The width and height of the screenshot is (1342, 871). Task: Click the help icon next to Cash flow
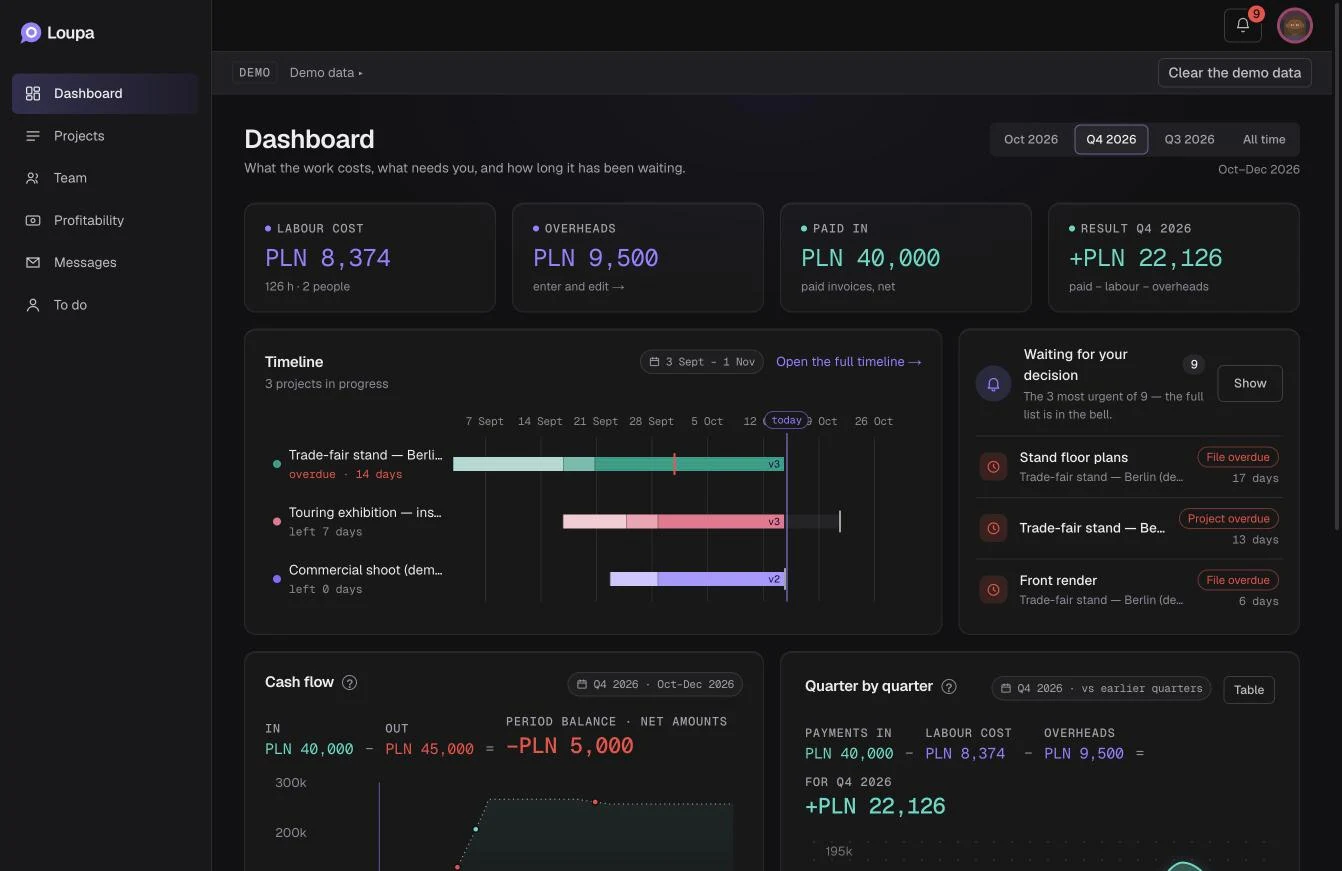click(x=349, y=683)
